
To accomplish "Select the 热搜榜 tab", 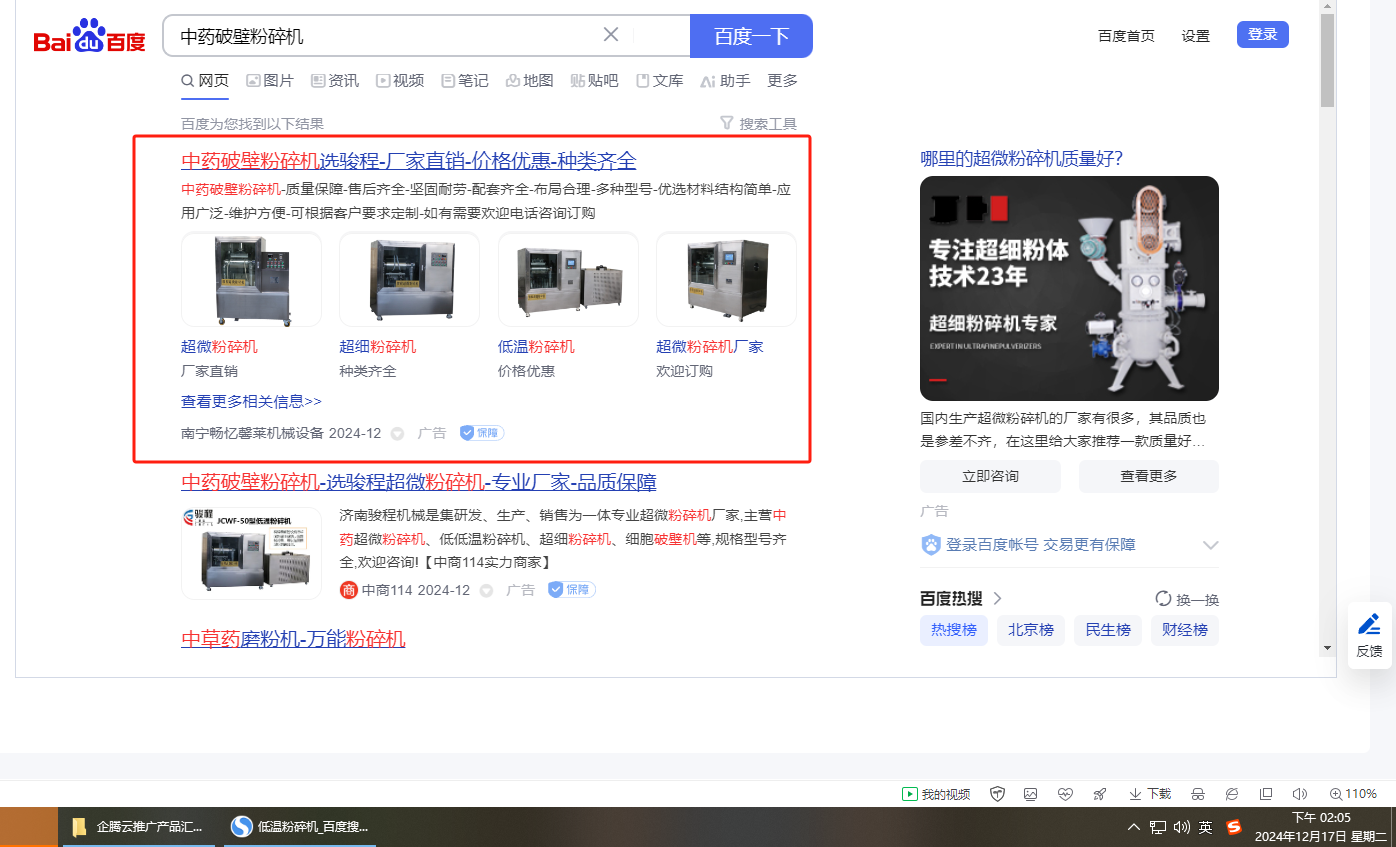I will coord(954,630).
